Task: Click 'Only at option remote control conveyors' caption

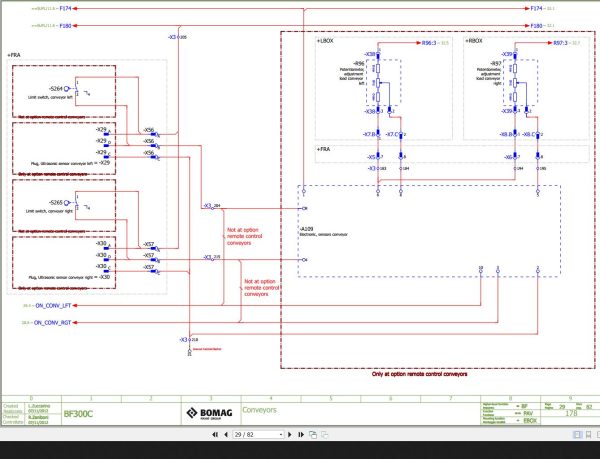Action: (x=419, y=374)
